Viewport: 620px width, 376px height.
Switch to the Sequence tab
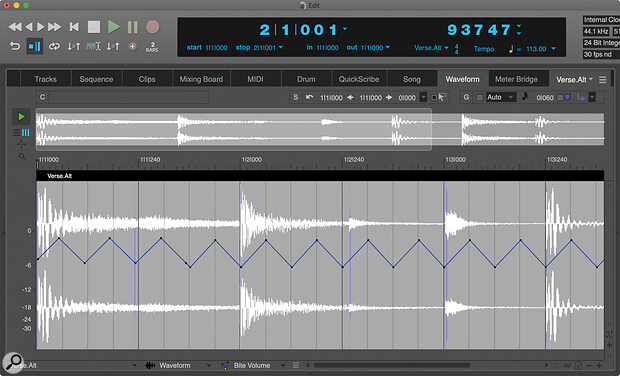point(96,79)
